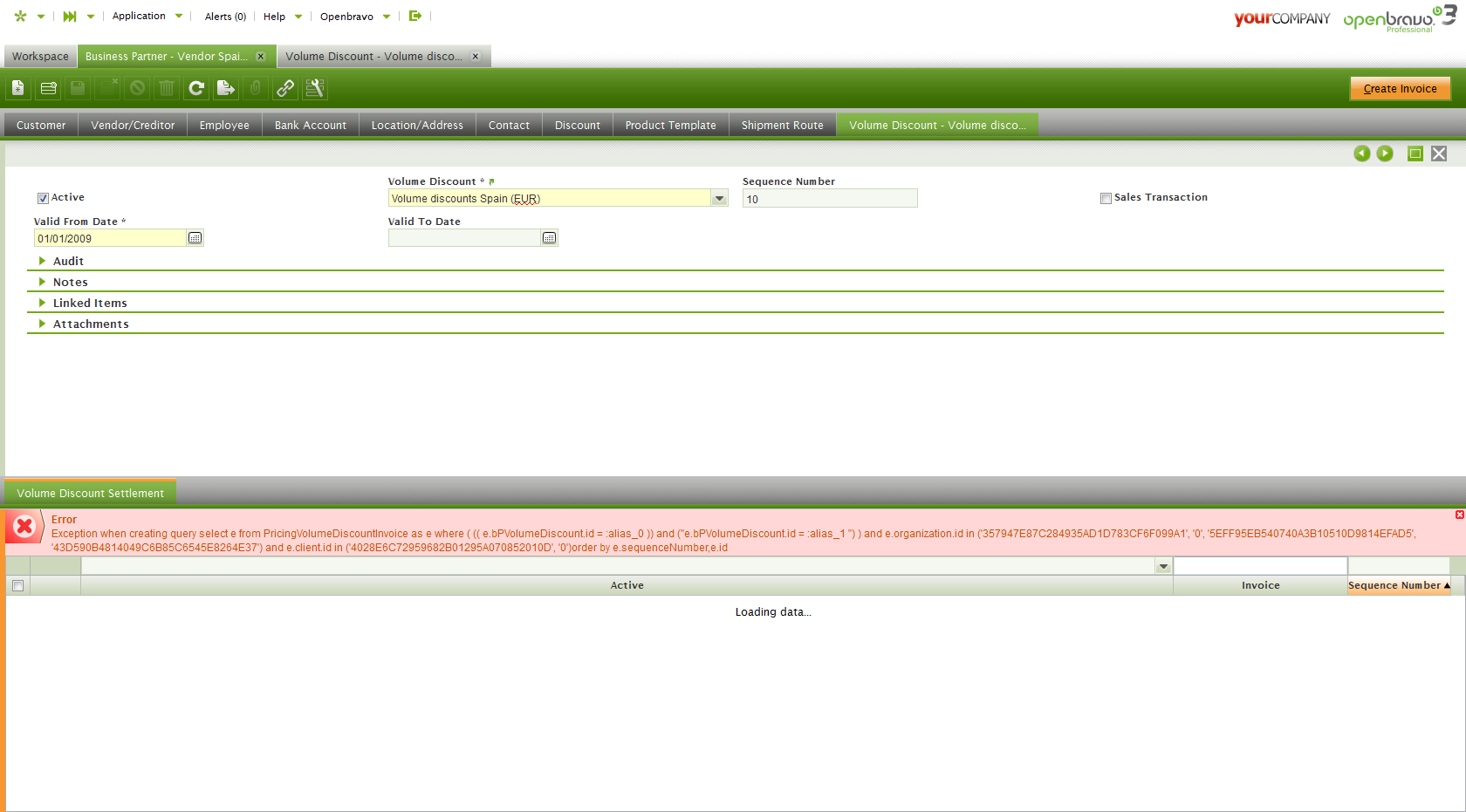1466x812 pixels.
Task: Click the Save and Close toolbar icon
Action: (107, 88)
